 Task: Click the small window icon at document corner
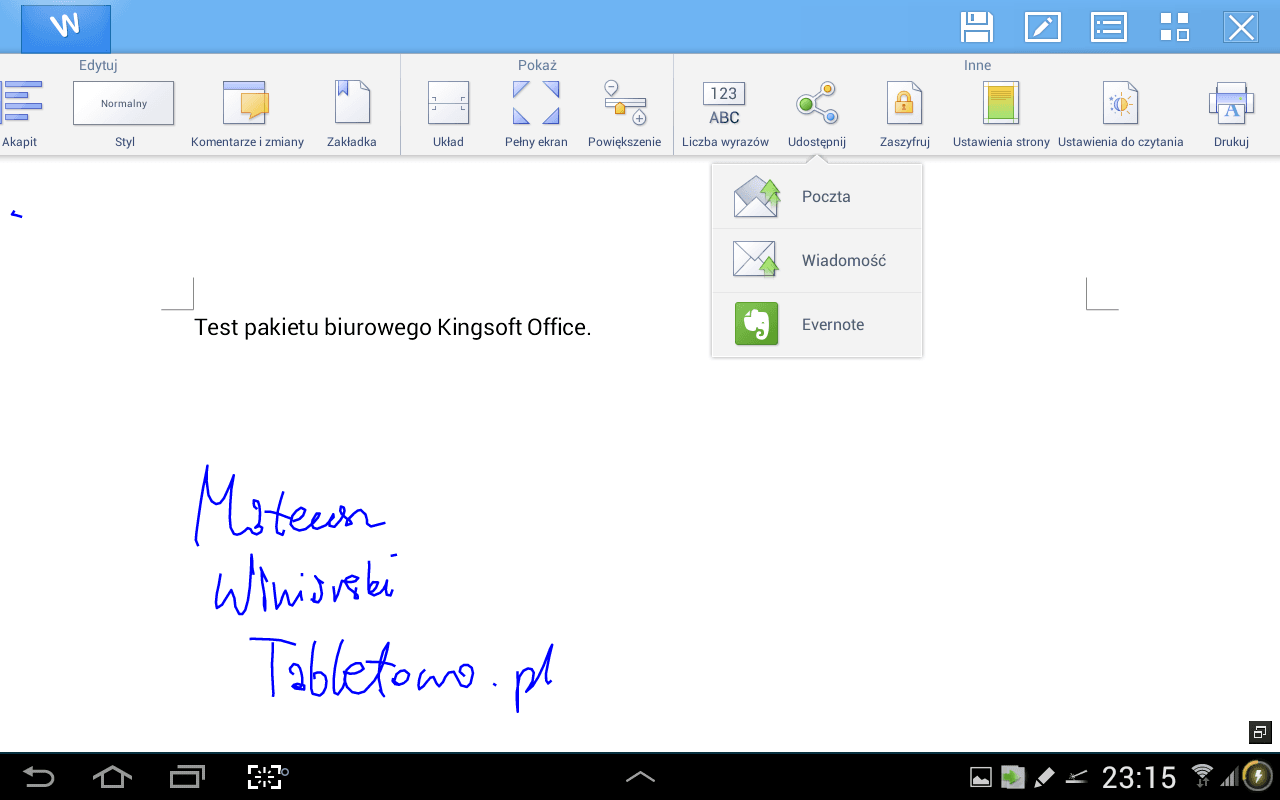click(x=1260, y=732)
